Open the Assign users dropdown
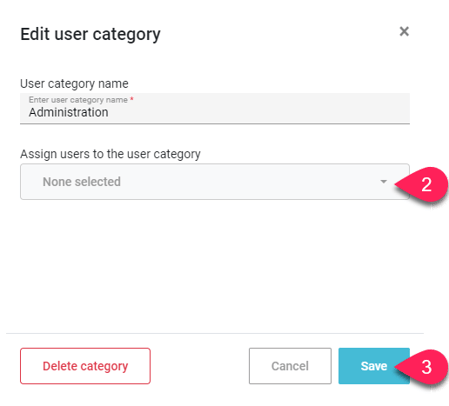The image size is (449, 406). 215,182
